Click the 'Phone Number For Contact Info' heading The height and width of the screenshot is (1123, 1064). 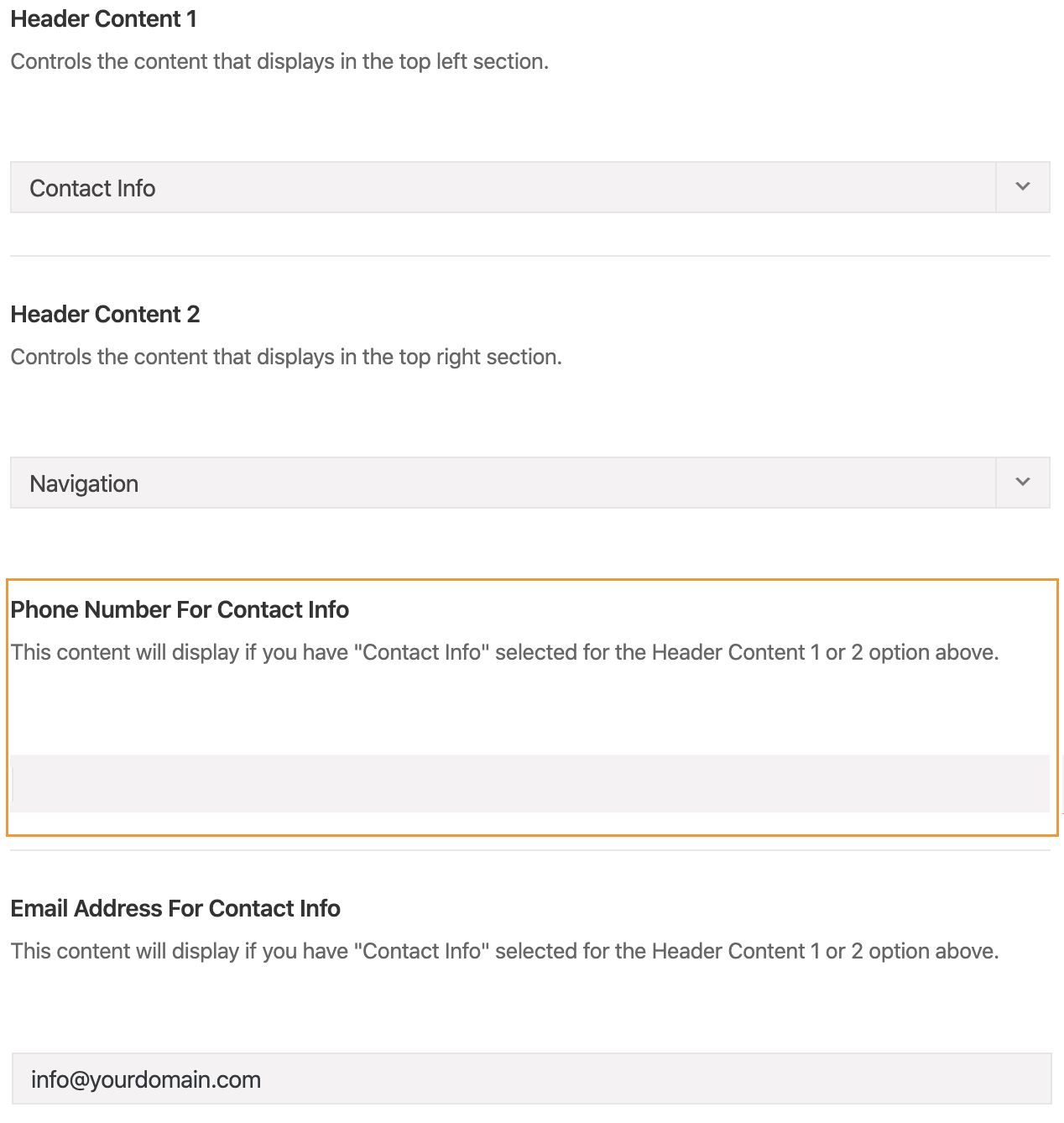(x=180, y=609)
